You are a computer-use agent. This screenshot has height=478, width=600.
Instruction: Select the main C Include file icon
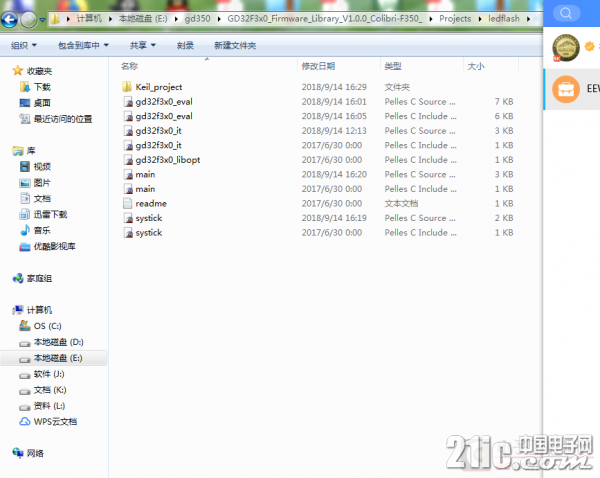(x=128, y=189)
